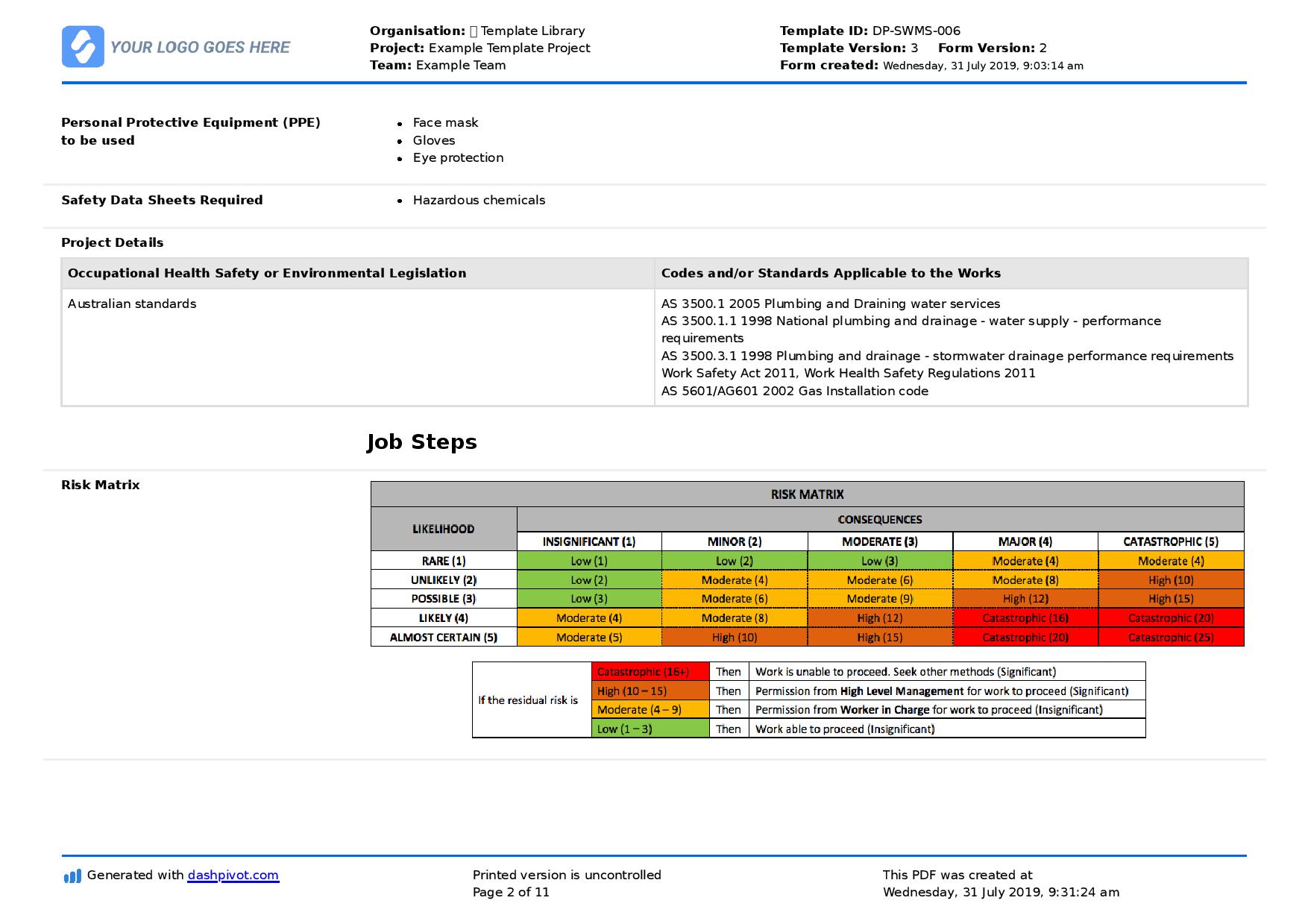The height and width of the screenshot is (924, 1308).
Task: Select the red Catastrophic (25) matrix cell
Action: pos(1170,638)
